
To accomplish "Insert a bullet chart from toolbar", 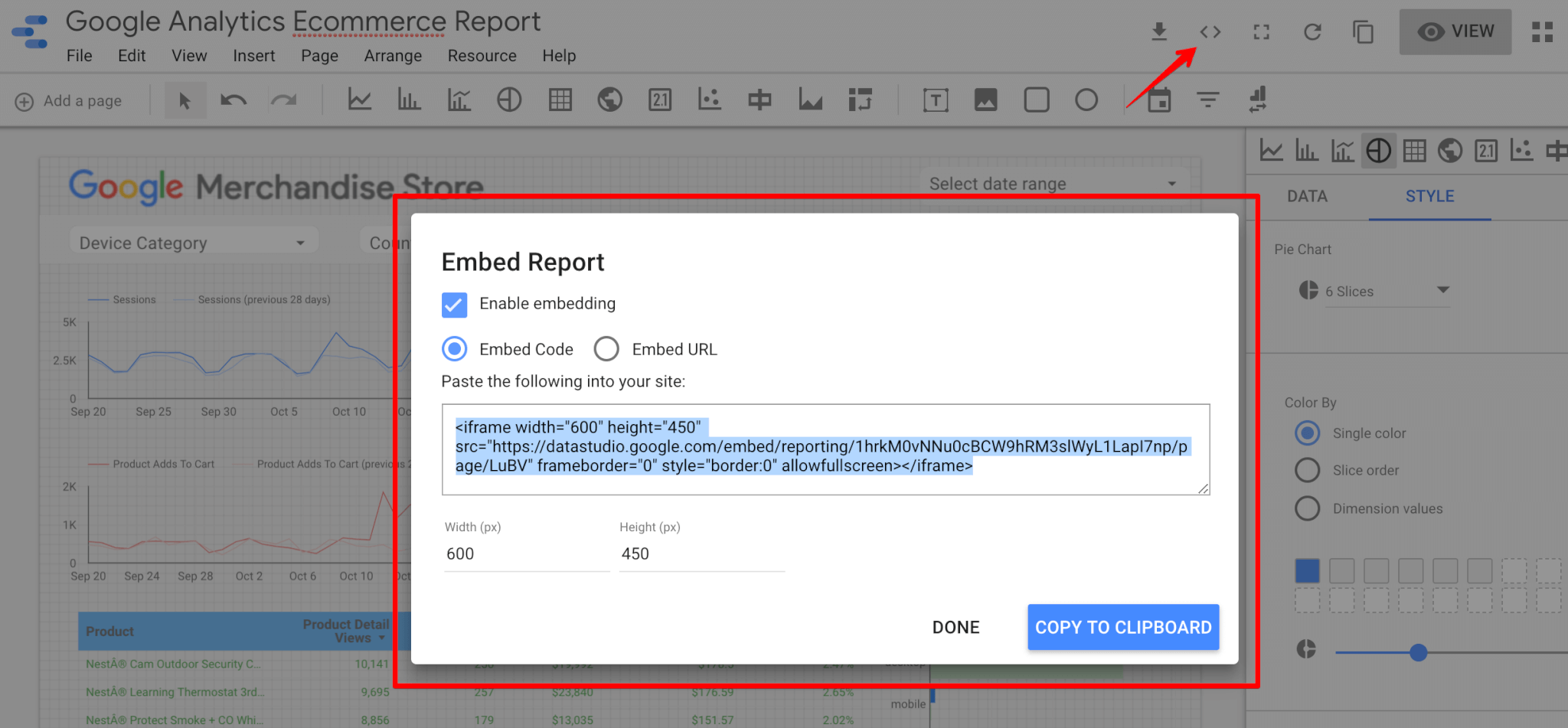I will tap(759, 100).
